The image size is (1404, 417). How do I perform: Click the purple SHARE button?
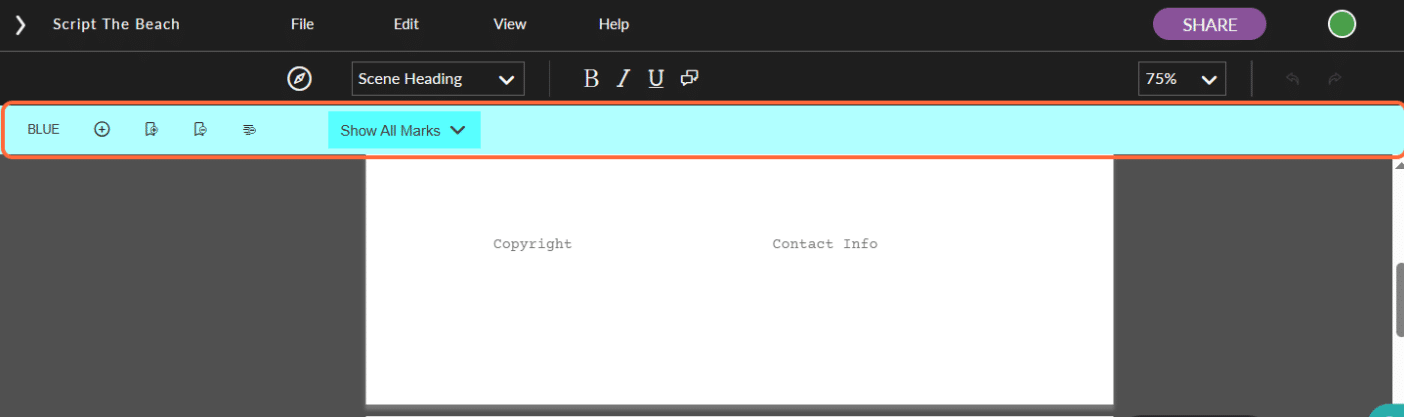[x=1209, y=25]
